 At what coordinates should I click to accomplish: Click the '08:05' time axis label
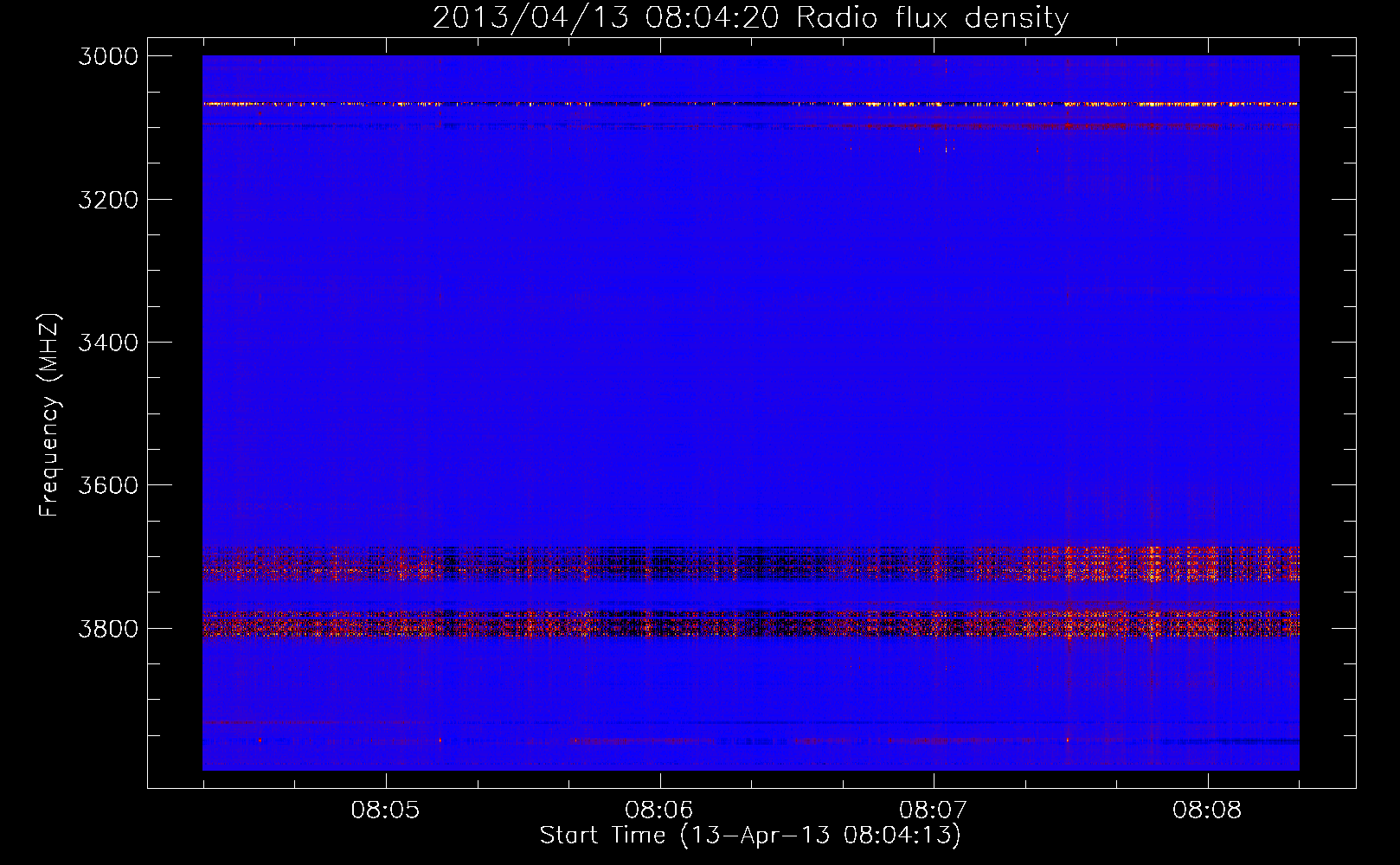(385, 810)
